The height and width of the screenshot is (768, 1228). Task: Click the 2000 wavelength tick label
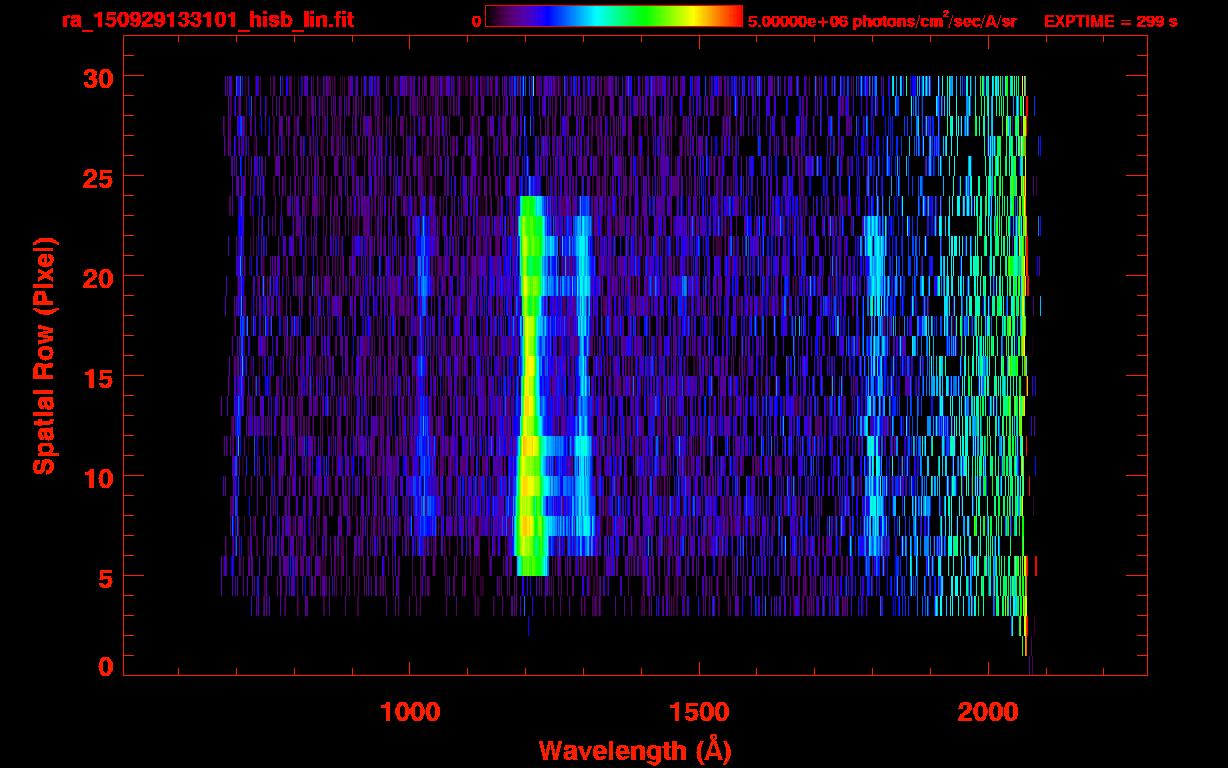coord(987,711)
